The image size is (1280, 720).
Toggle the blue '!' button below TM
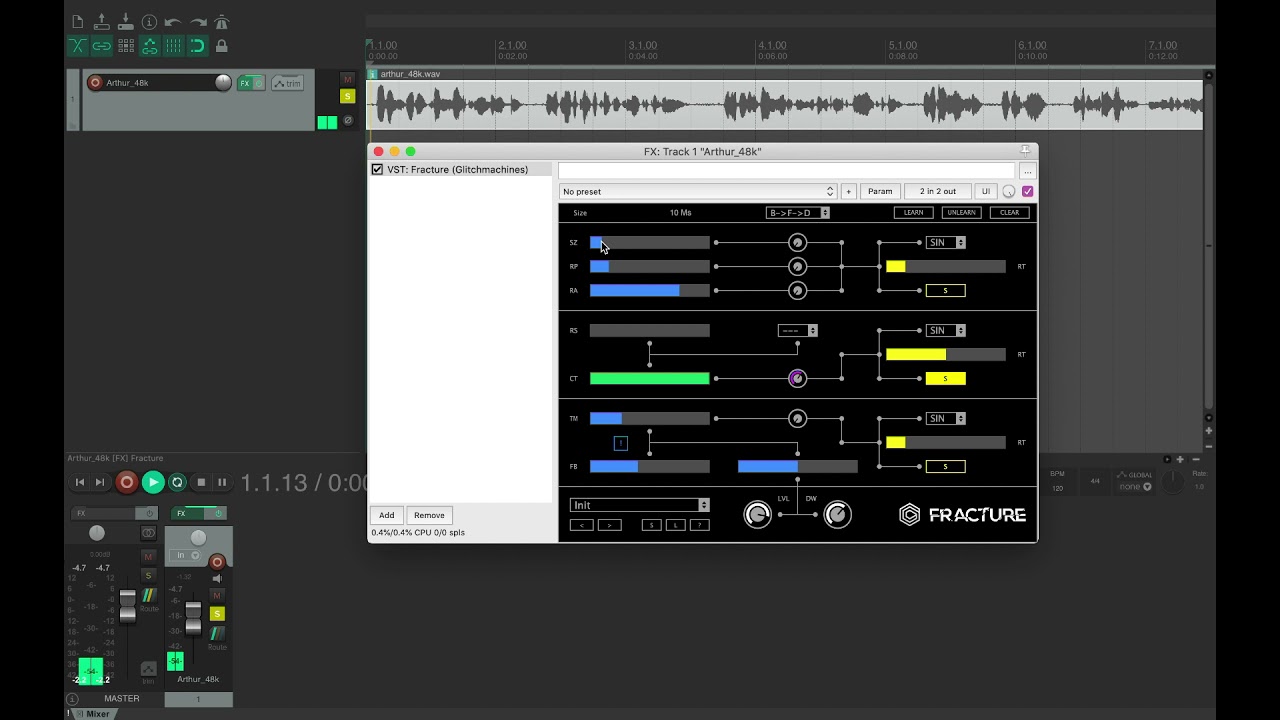[x=621, y=443]
